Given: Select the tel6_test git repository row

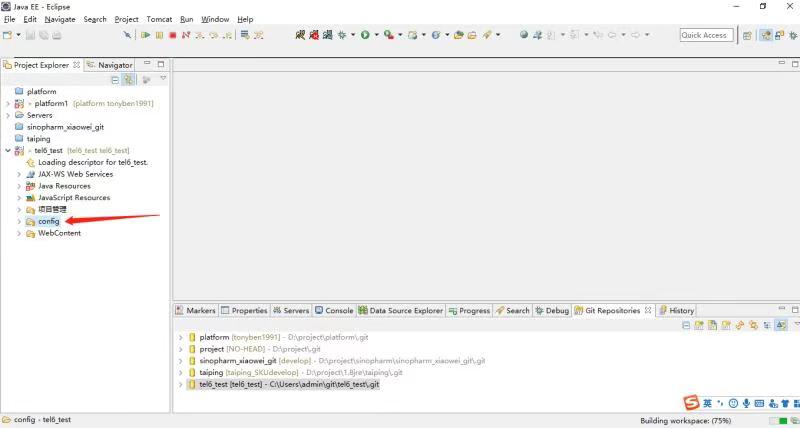Looking at the screenshot, I should click(284, 384).
